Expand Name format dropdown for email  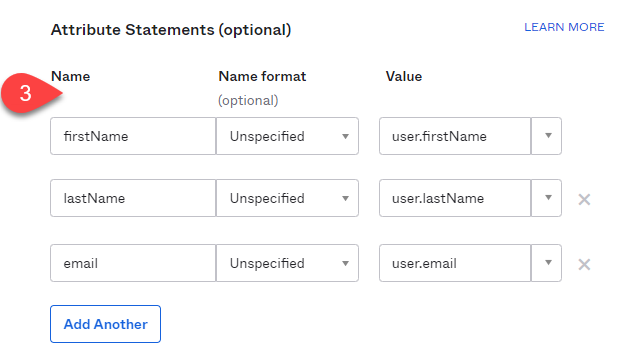tap(287, 263)
